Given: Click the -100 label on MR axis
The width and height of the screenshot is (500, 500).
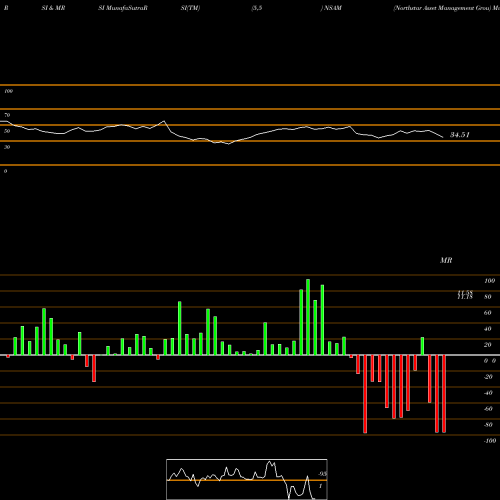Looking at the screenshot, I should pos(490,441).
